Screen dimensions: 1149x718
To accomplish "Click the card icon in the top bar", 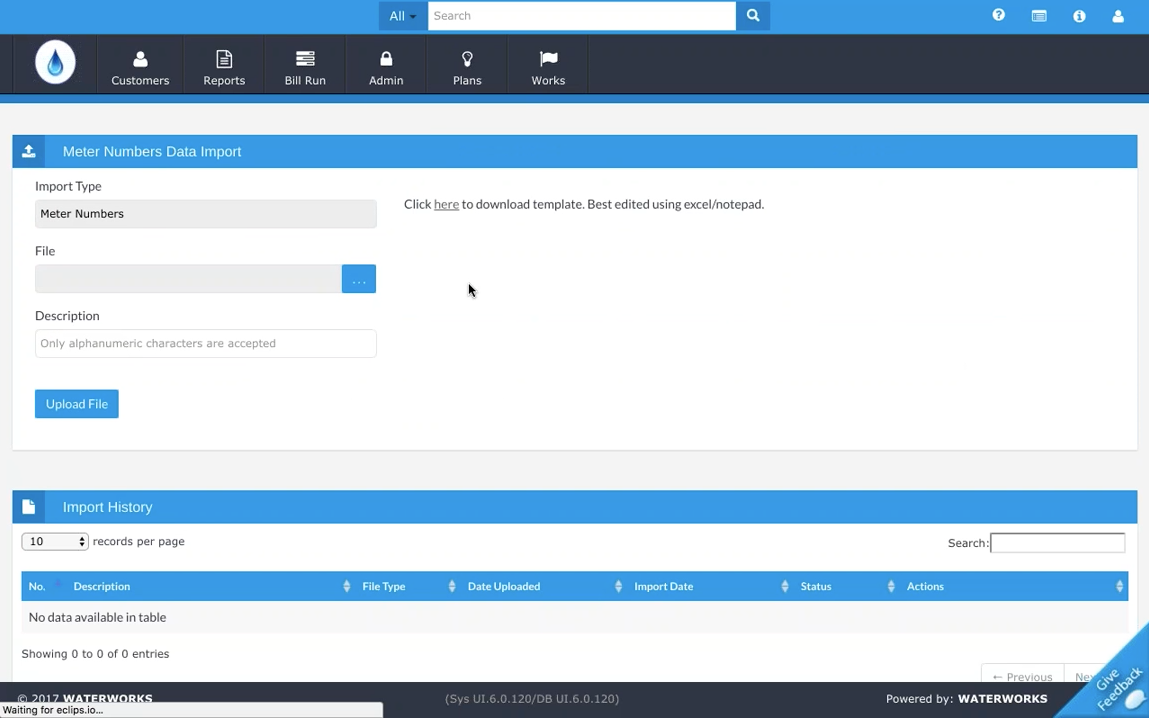I will click(x=1039, y=16).
